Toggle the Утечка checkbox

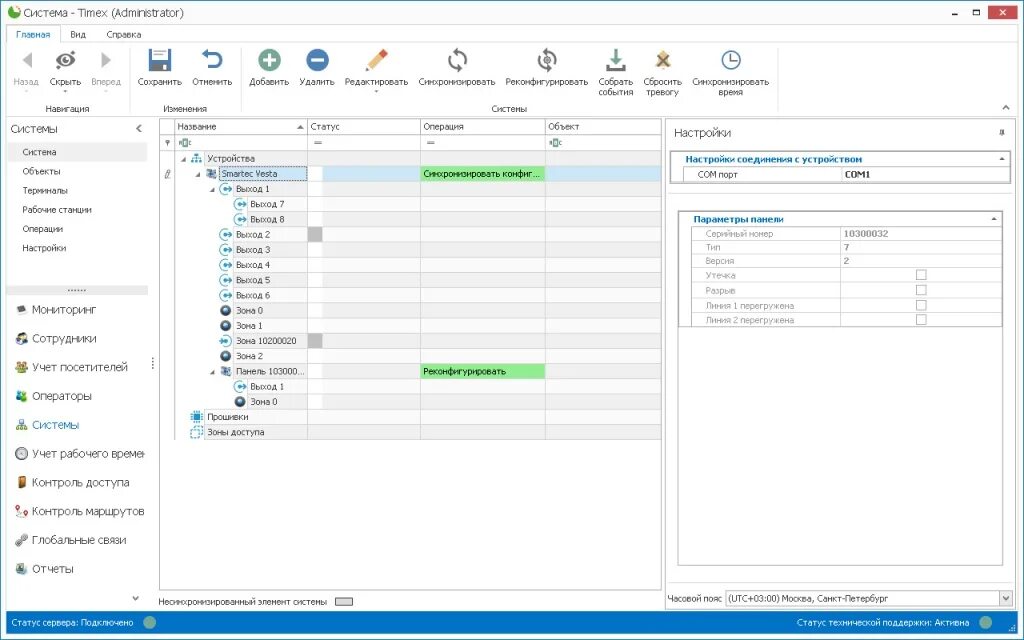coord(921,275)
